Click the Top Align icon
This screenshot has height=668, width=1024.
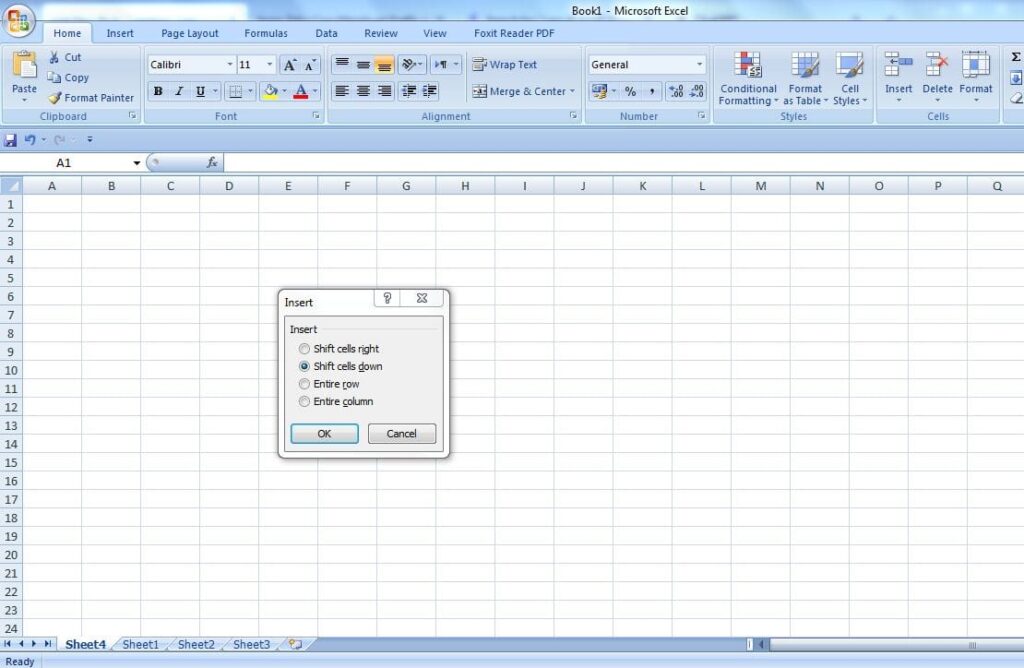(x=342, y=64)
